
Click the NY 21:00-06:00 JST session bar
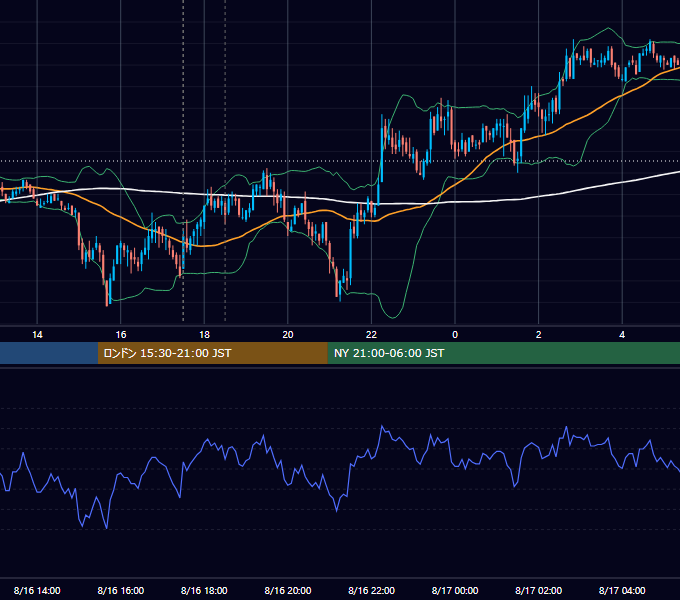(x=503, y=353)
